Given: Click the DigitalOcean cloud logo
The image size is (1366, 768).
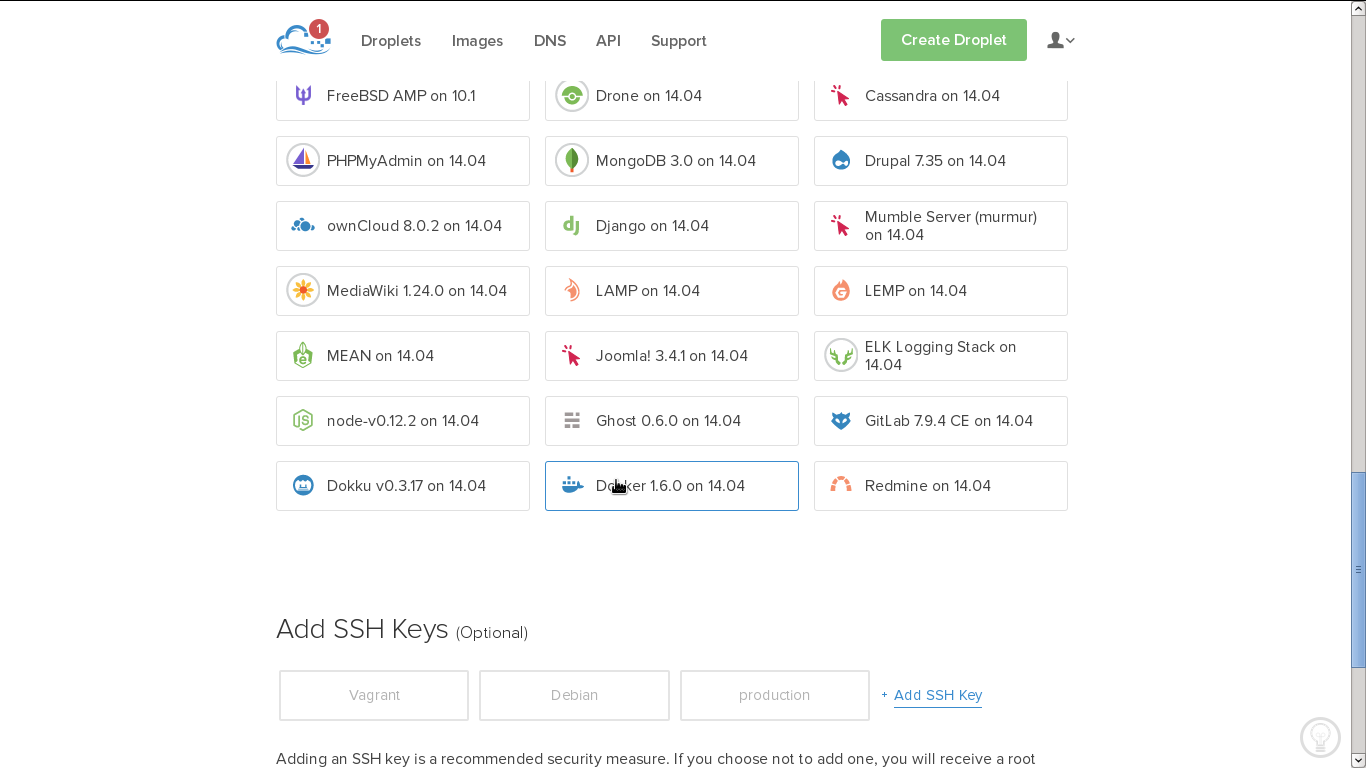Looking at the screenshot, I should point(302,40).
